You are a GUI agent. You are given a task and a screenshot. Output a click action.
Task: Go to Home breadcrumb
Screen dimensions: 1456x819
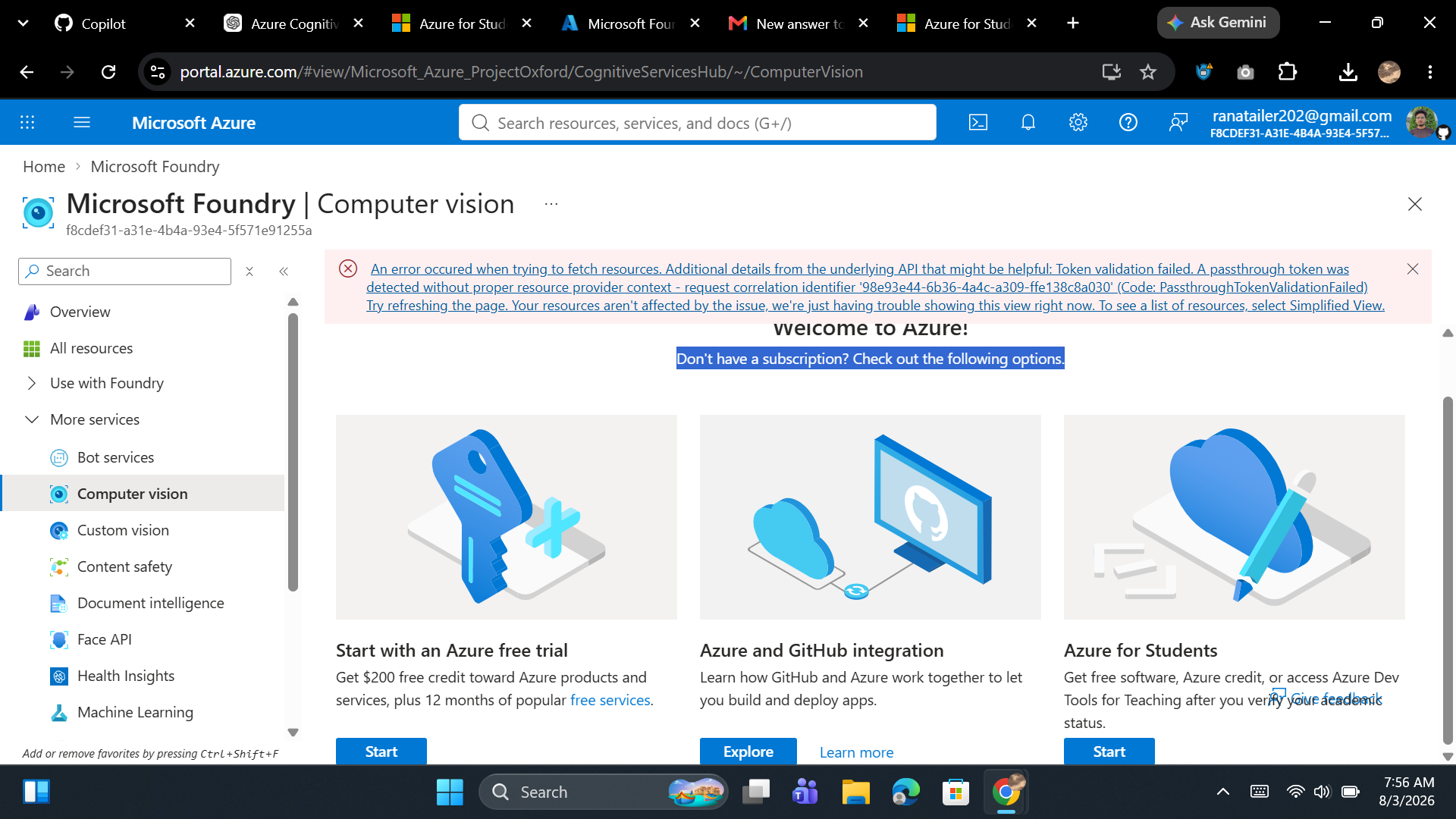click(44, 167)
